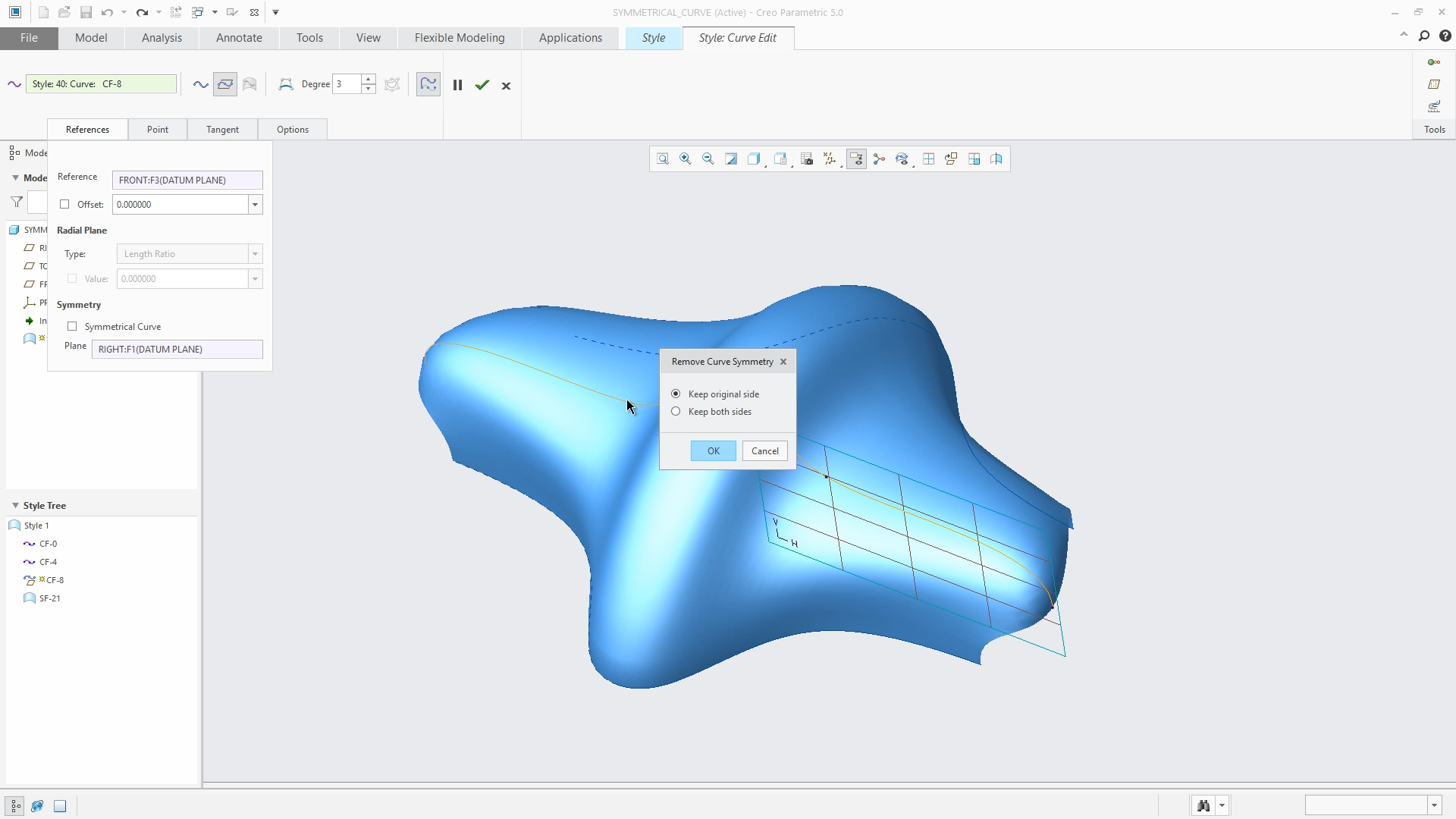Open the Find binoculars dropdown arrow
The image size is (1456, 819).
tap(1222, 805)
